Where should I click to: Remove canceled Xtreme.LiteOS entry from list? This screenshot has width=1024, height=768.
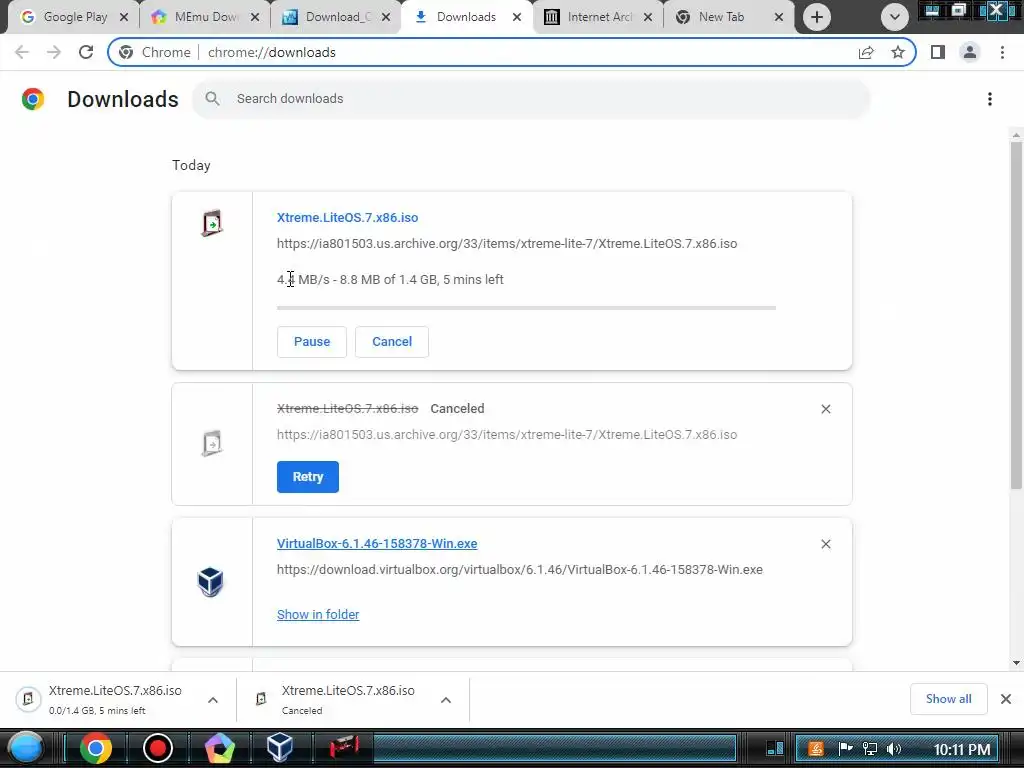(x=825, y=409)
